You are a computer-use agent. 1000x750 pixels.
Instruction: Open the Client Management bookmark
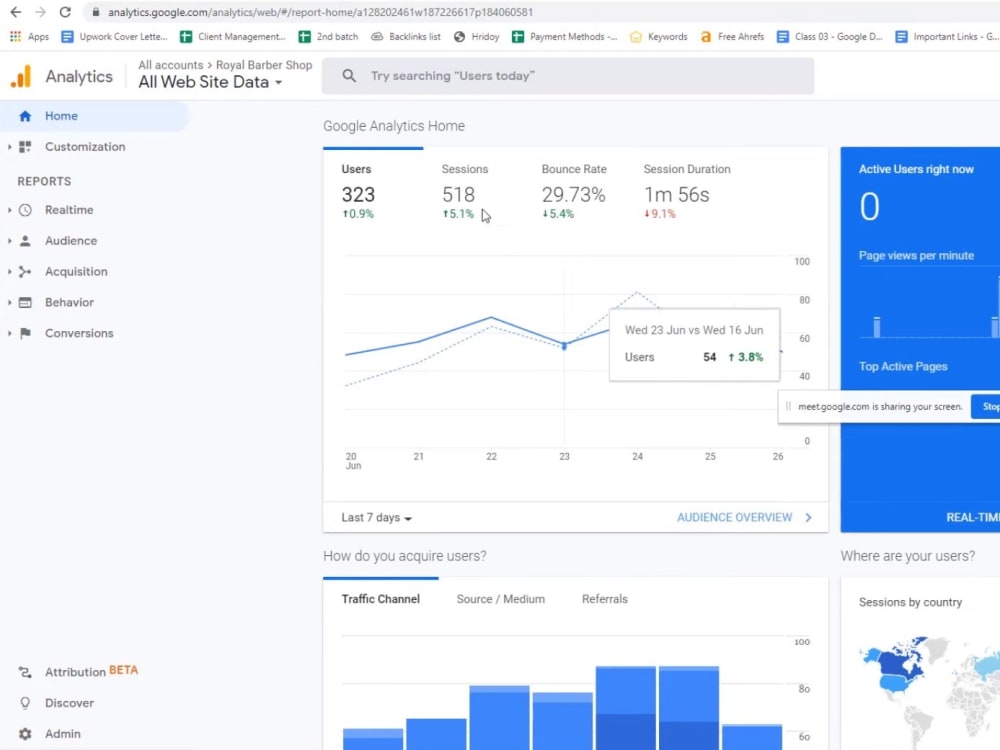coord(233,36)
